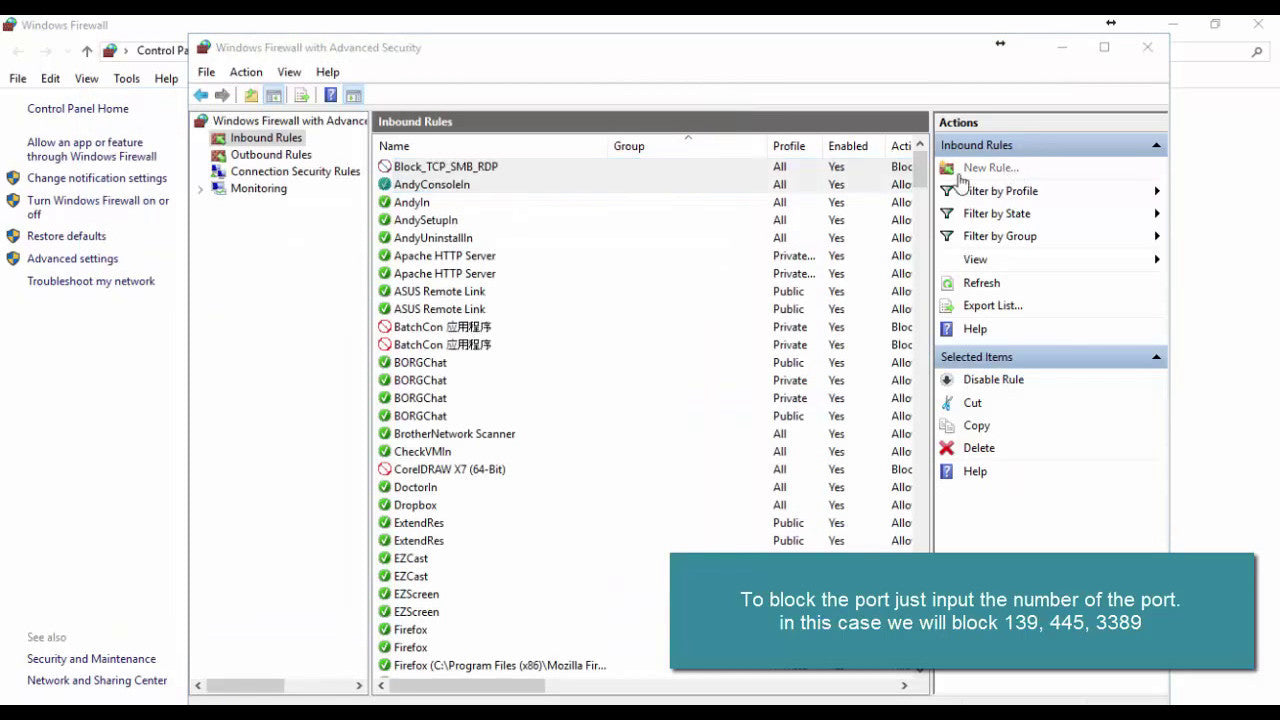This screenshot has height=720, width=1280.
Task: Click the Export List icon in the Actions pane
Action: coord(947,306)
